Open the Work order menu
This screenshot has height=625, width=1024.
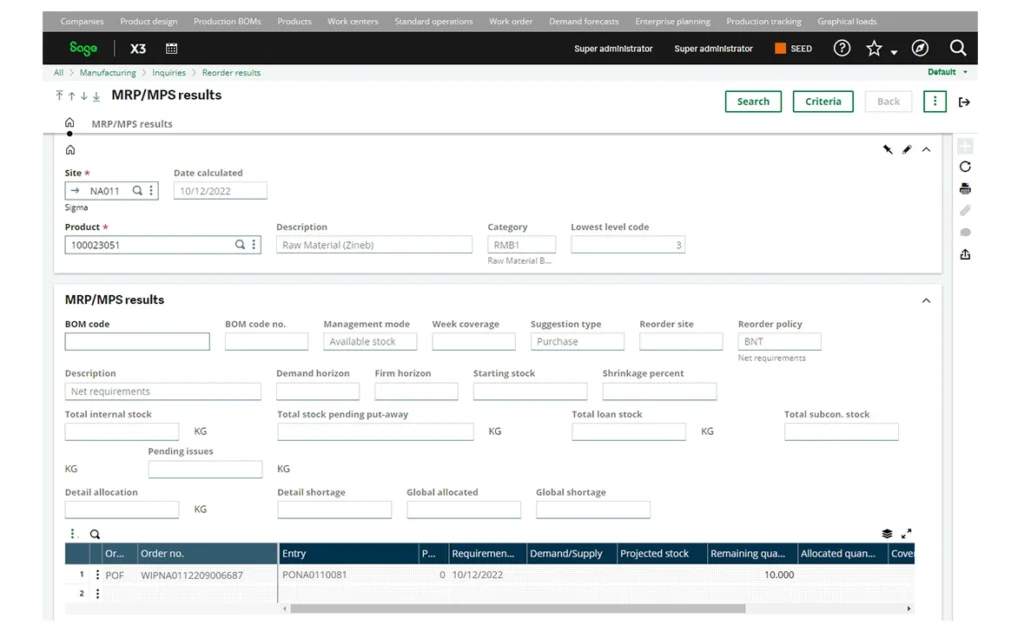click(x=510, y=21)
